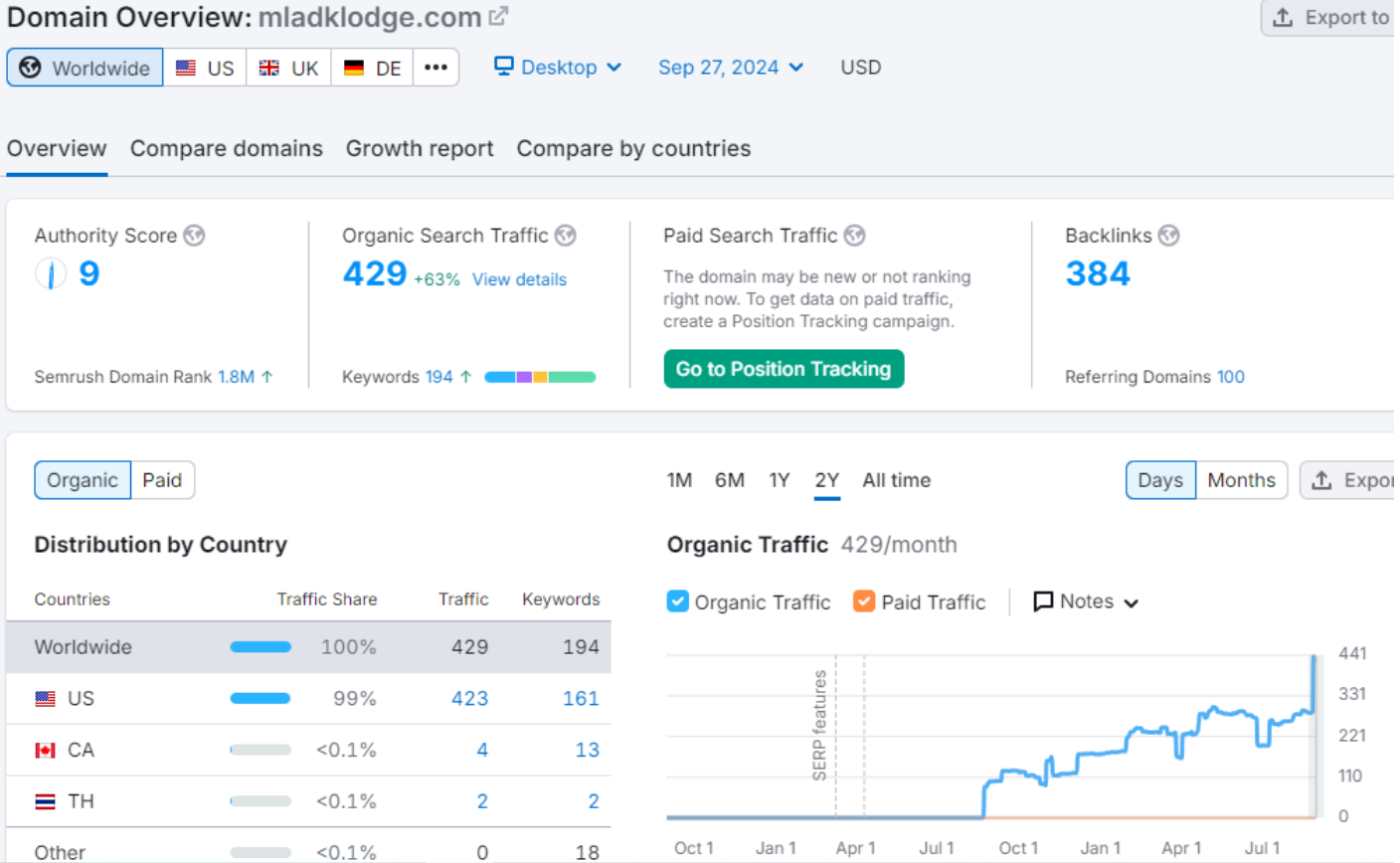Open the Growth report tab
Viewport: 1400px width, 863px height.
[x=420, y=148]
